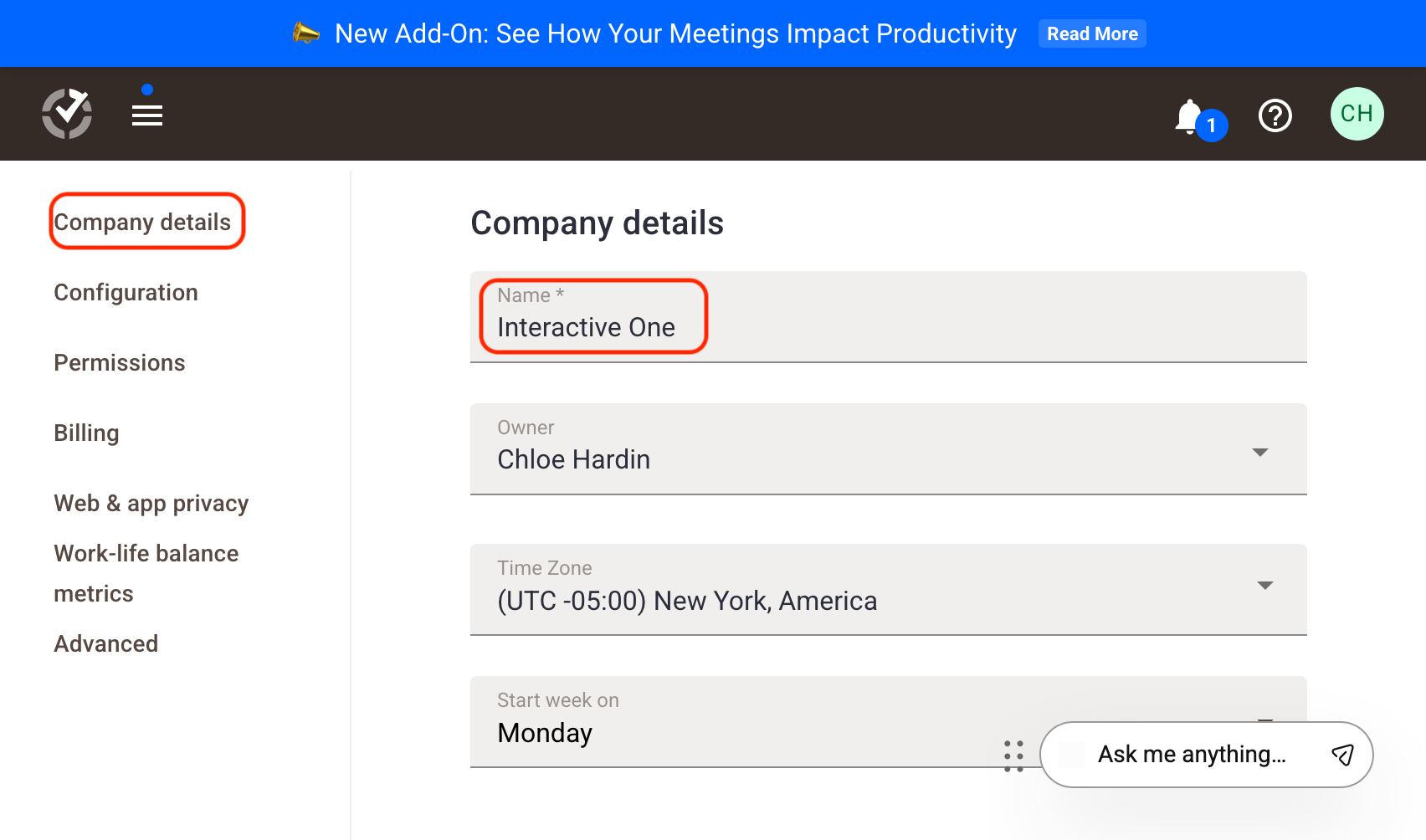Screen dimensions: 1426x840
Task: Click the drag handle dots near the chat
Action: click(x=1014, y=755)
